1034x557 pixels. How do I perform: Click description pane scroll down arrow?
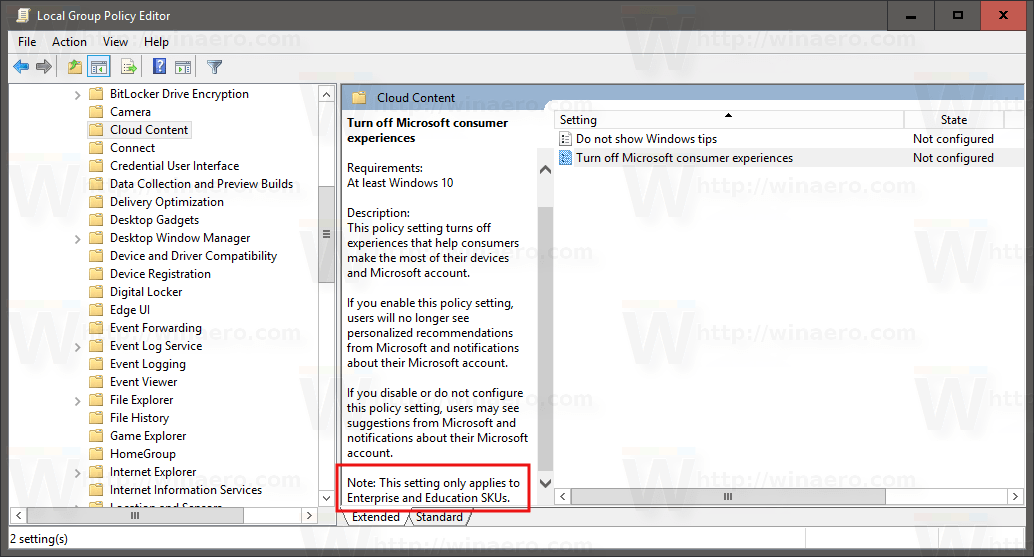(x=545, y=483)
